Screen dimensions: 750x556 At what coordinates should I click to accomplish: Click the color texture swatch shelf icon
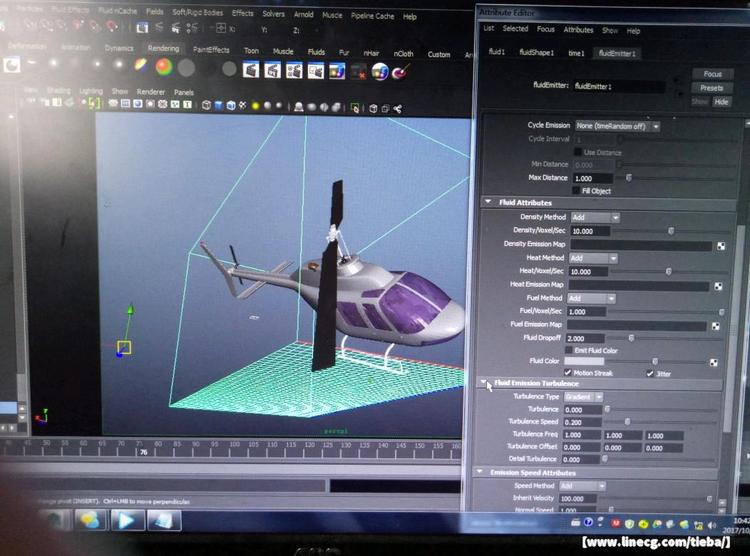(x=337, y=72)
